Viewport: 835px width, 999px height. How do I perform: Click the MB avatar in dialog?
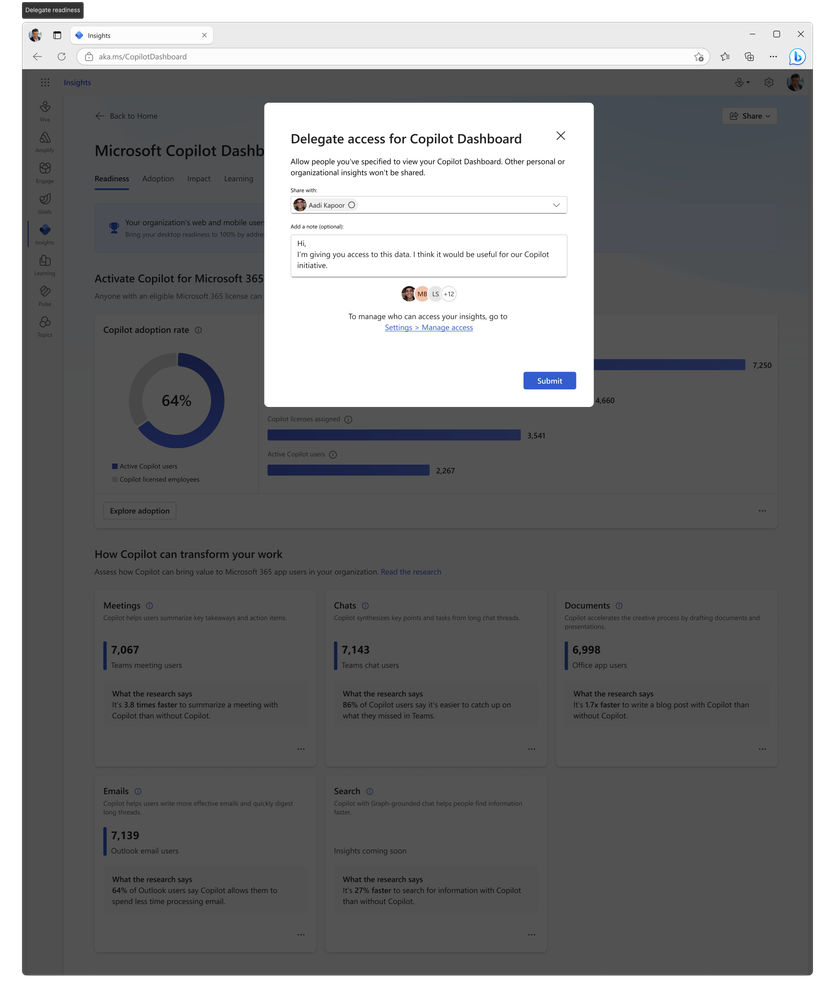pos(422,294)
